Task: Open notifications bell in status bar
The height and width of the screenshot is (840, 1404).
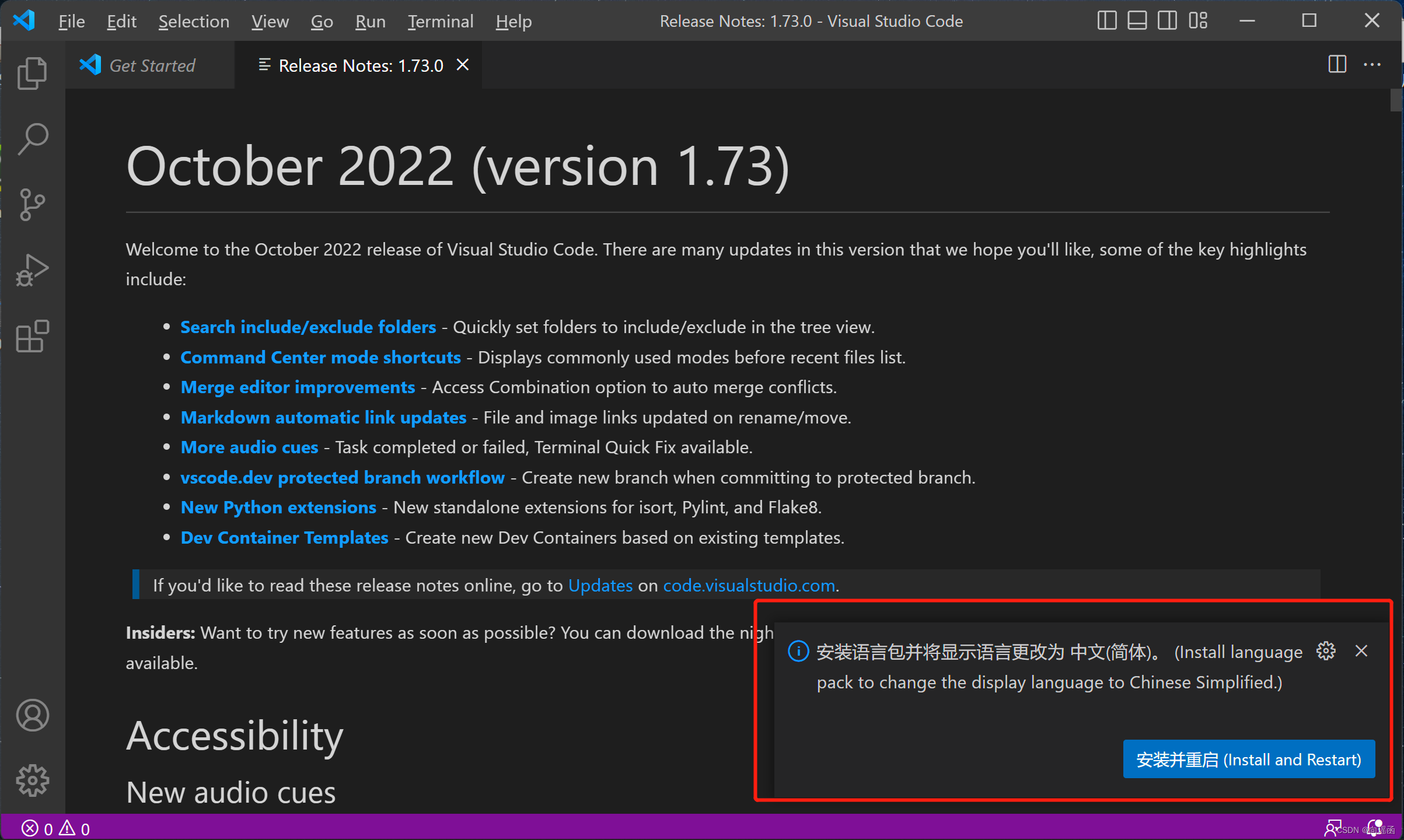Action: [x=1374, y=828]
